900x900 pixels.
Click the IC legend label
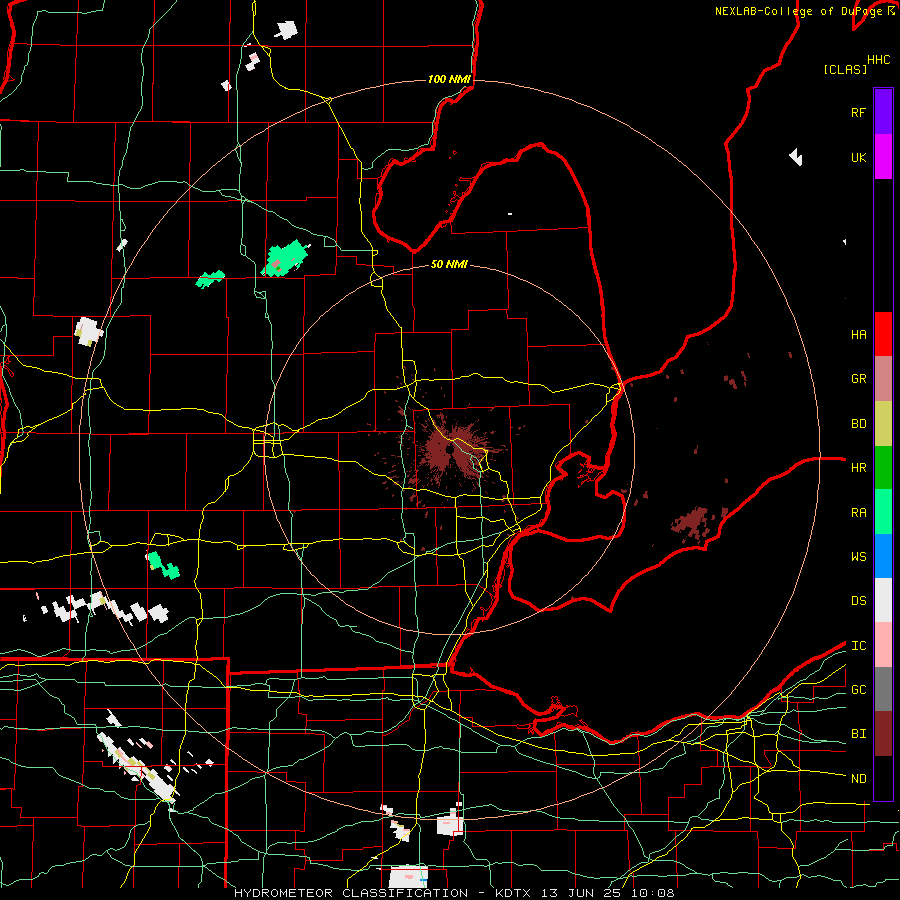point(858,646)
